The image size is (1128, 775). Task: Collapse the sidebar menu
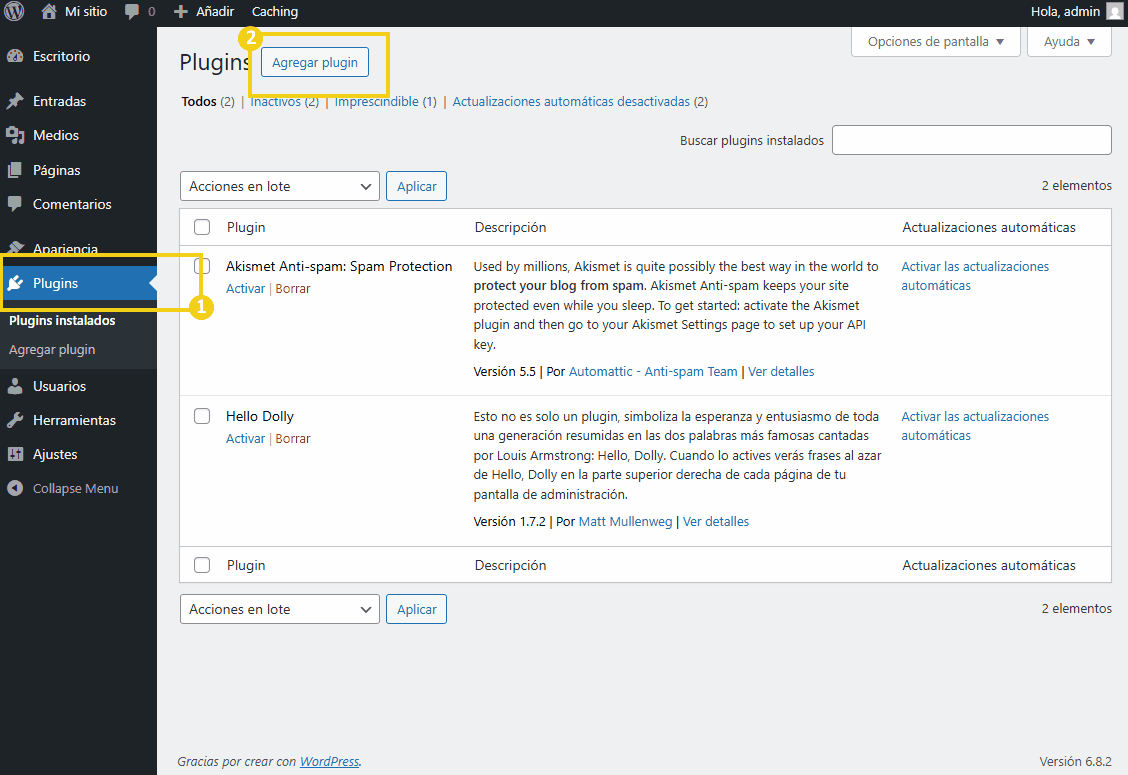pyautogui.click(x=75, y=489)
